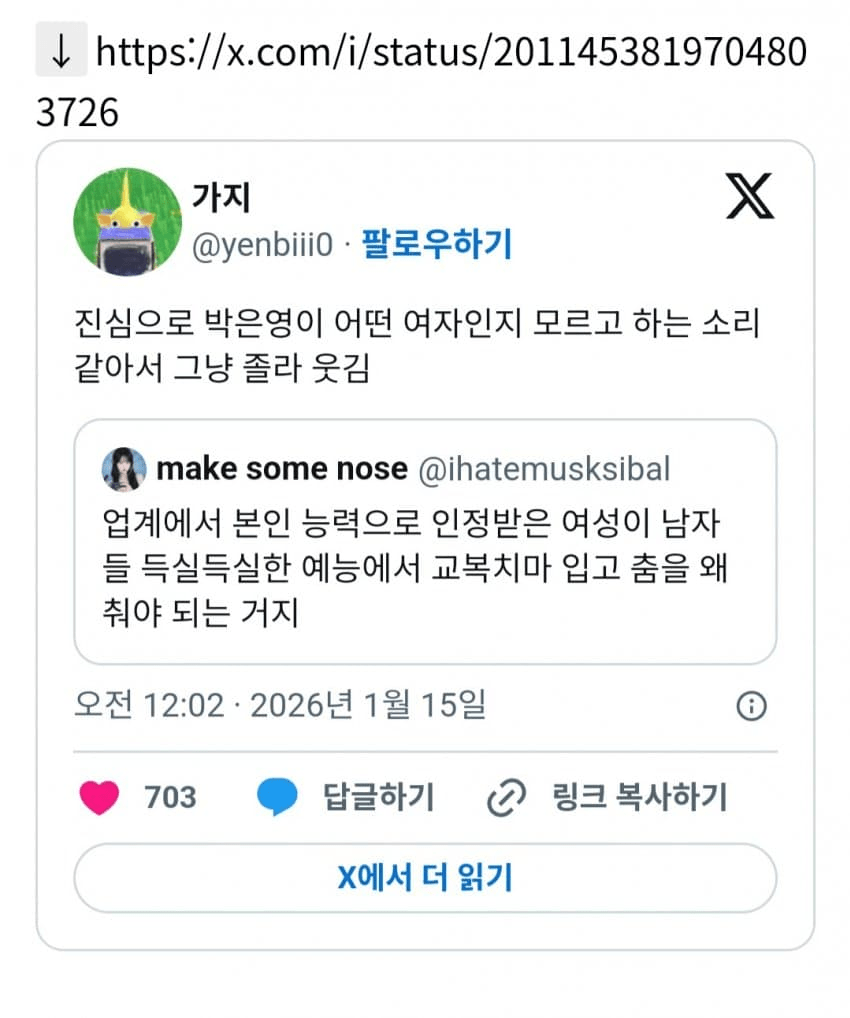
Task: Select the quoted author name make some nose
Action: [x=283, y=469]
